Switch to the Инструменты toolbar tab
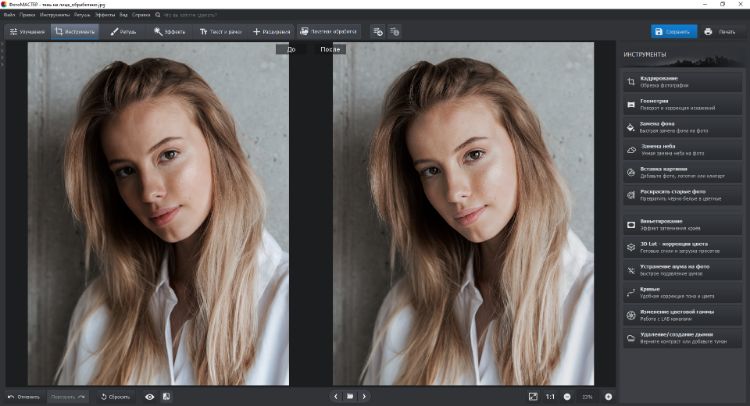The image size is (750, 406). pyautogui.click(x=75, y=32)
